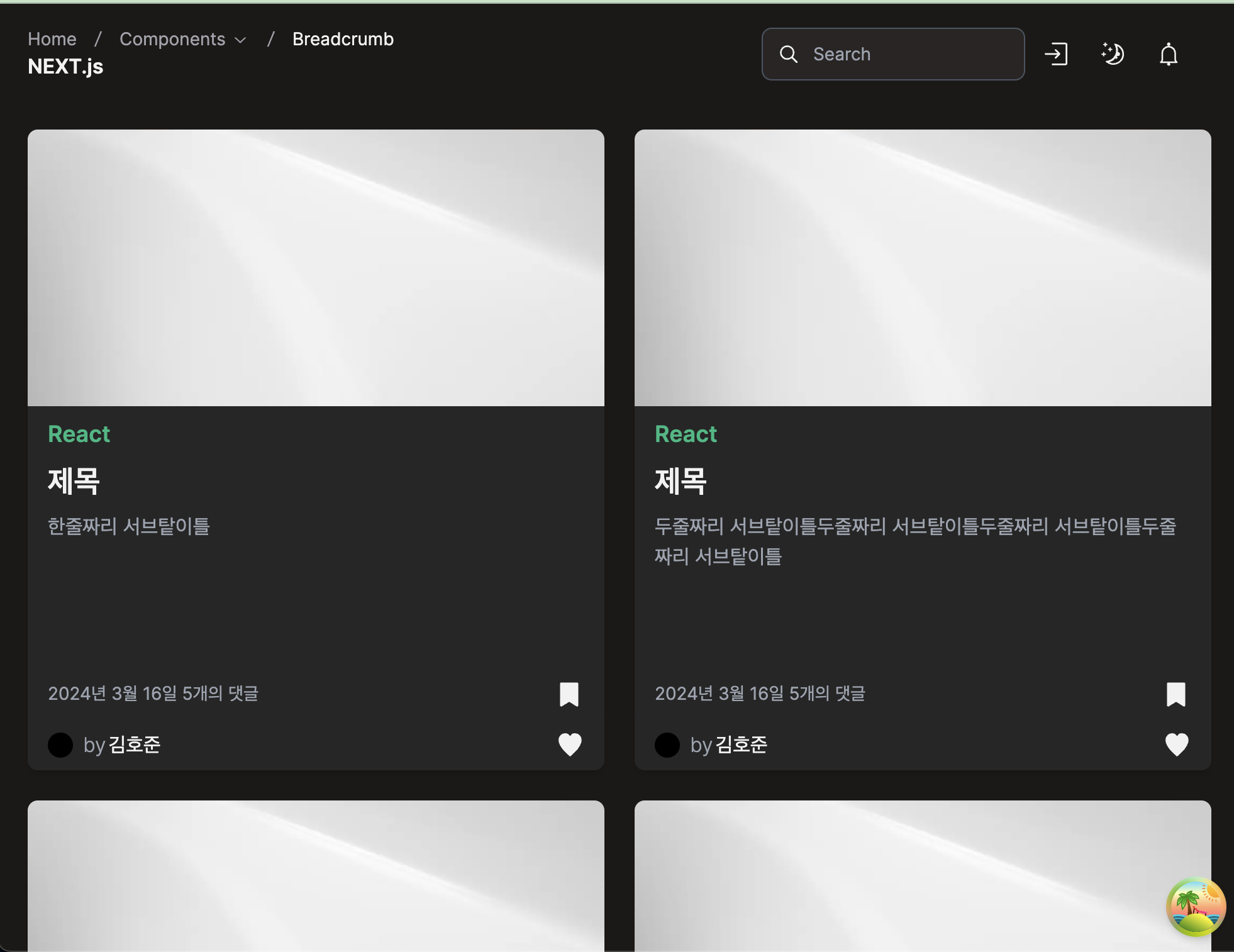Open the 제목 title above 한줄짜리 서브탑이틀
Viewport: 1234px width, 952px height.
pos(74,481)
